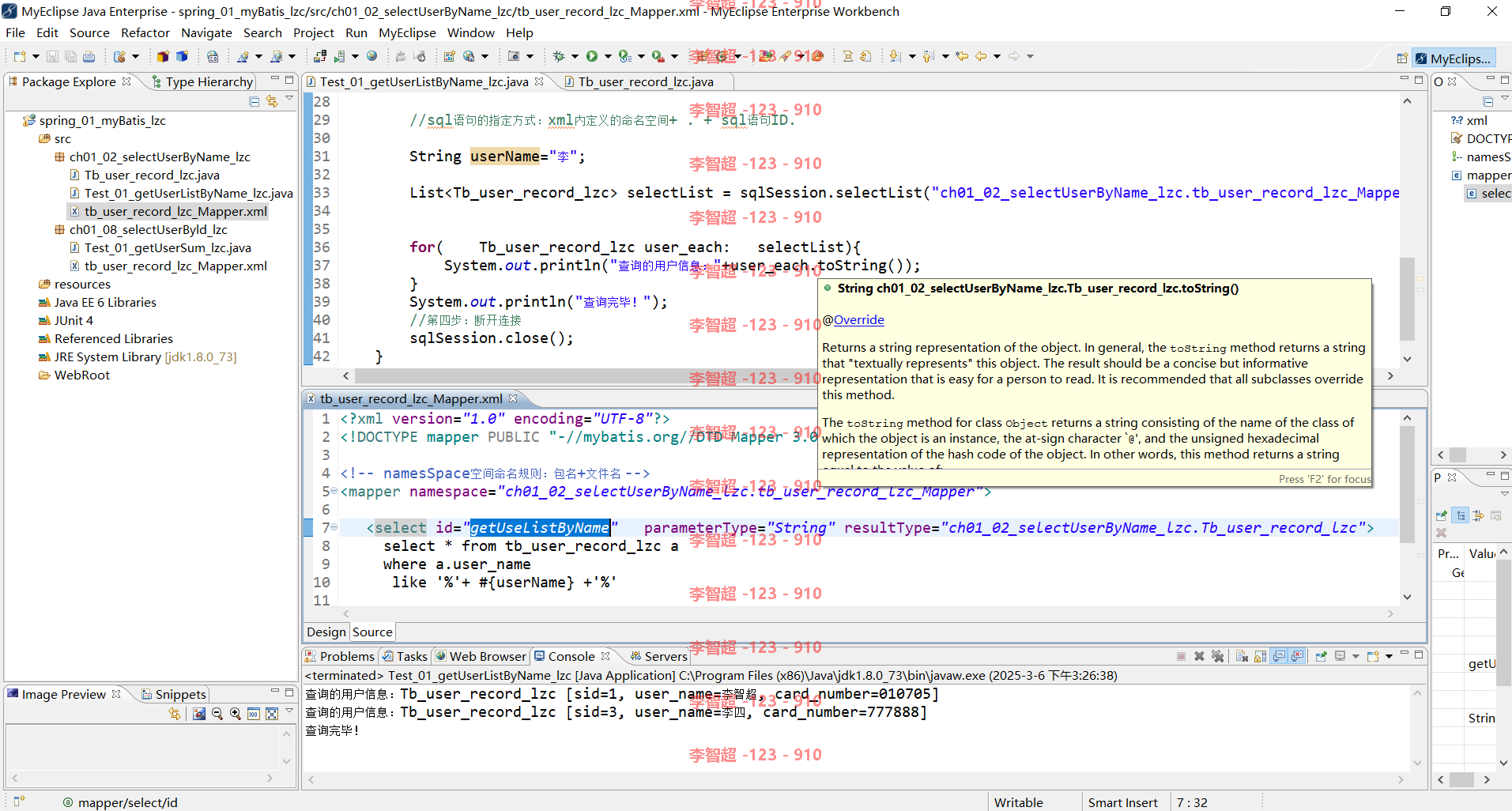Click the screenshot capture camera icon
This screenshot has width=1512, height=811.
pyautogui.click(x=514, y=57)
